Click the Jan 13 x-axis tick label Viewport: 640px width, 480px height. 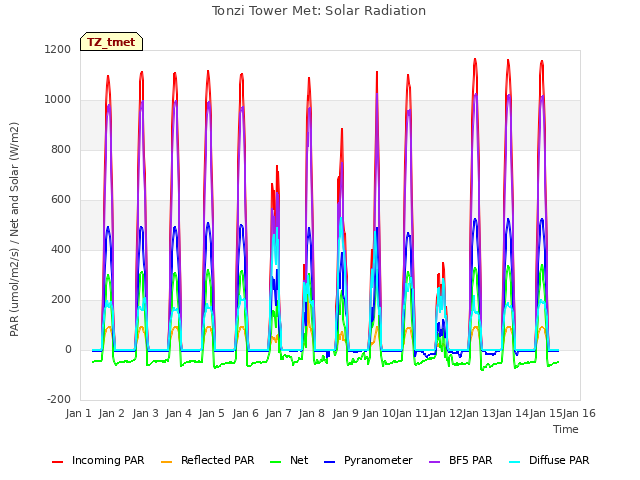[479, 413]
